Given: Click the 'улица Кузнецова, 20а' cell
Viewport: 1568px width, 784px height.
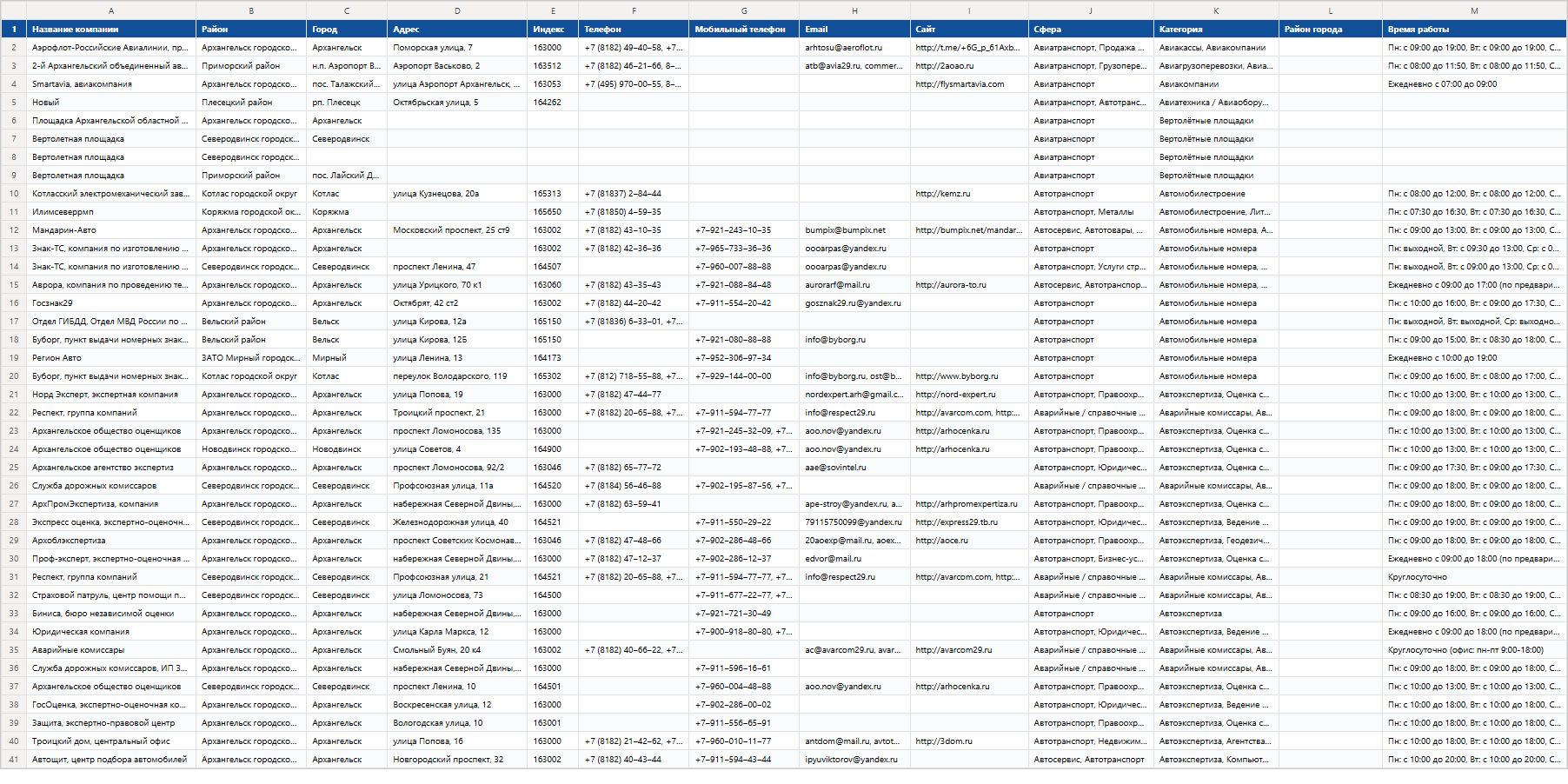Looking at the screenshot, I should pyautogui.click(x=457, y=194).
